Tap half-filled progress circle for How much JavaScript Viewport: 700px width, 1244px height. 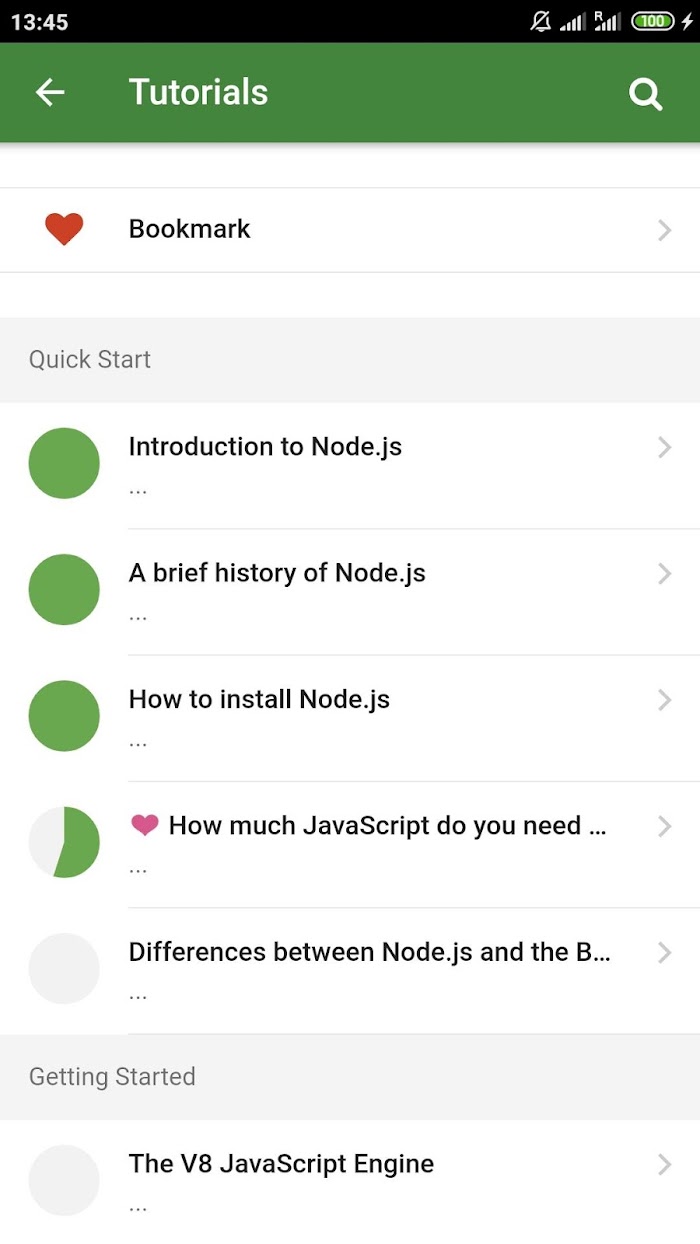[64, 842]
